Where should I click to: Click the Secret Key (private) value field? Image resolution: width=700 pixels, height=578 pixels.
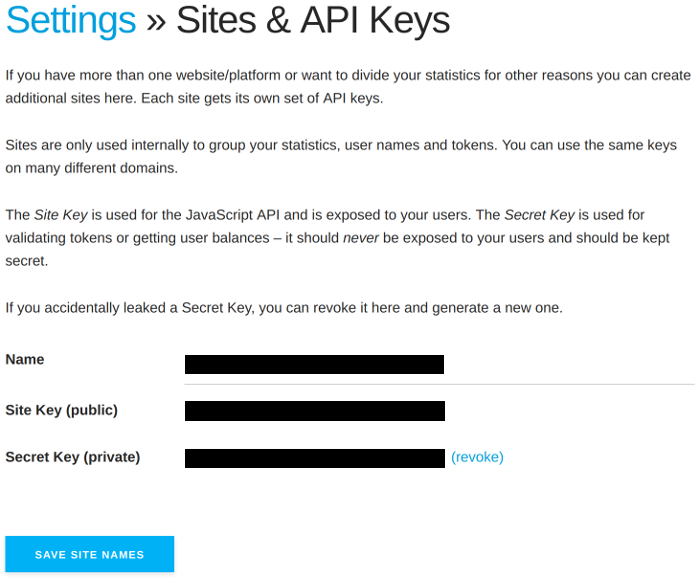[x=314, y=458]
